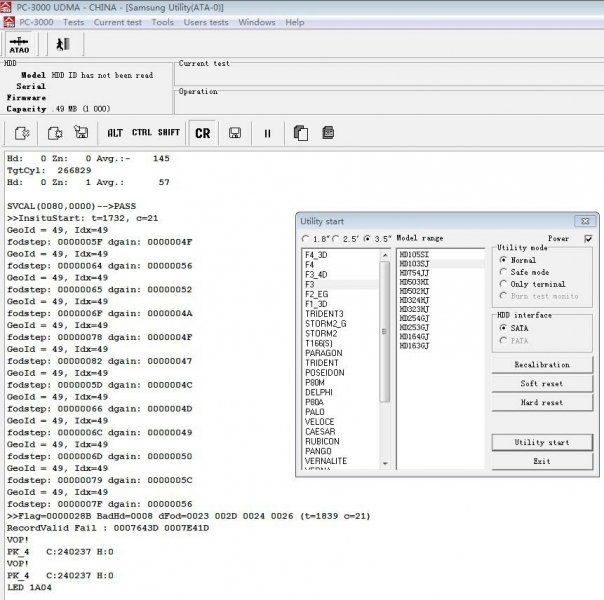Toggle the SHIFT key toolbar button

click(x=169, y=133)
